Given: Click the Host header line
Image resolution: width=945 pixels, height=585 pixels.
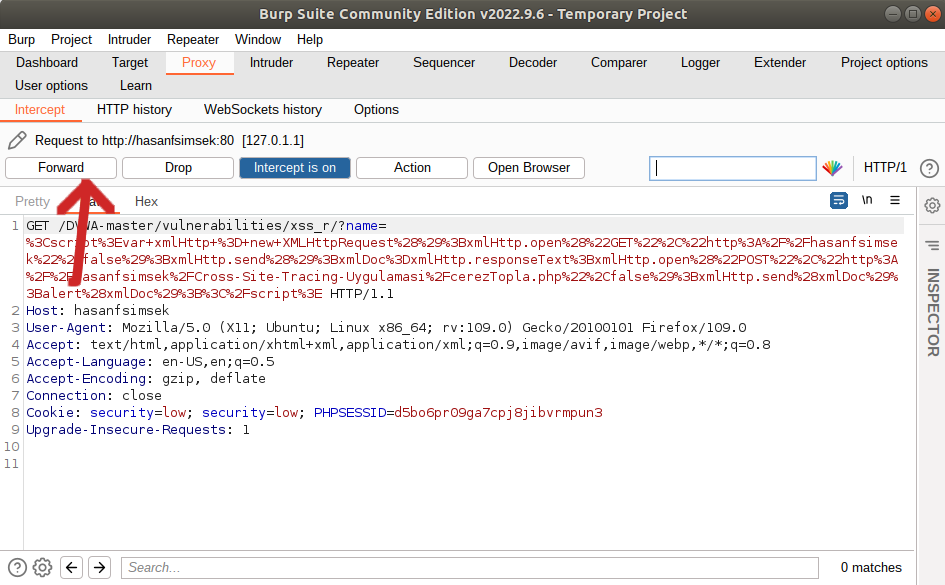Looking at the screenshot, I should (x=98, y=311).
